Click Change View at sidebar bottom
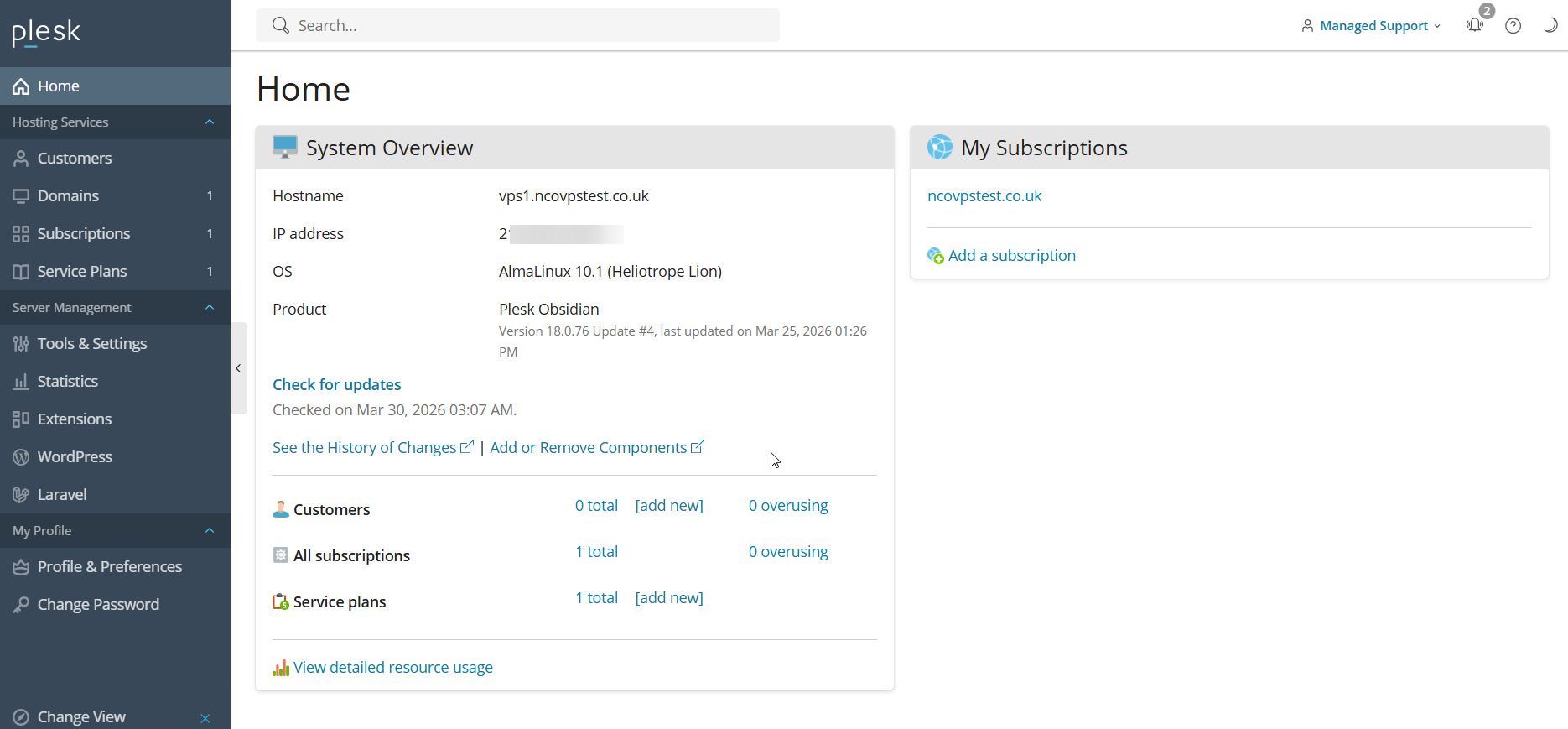The image size is (1568, 729). pyautogui.click(x=81, y=717)
